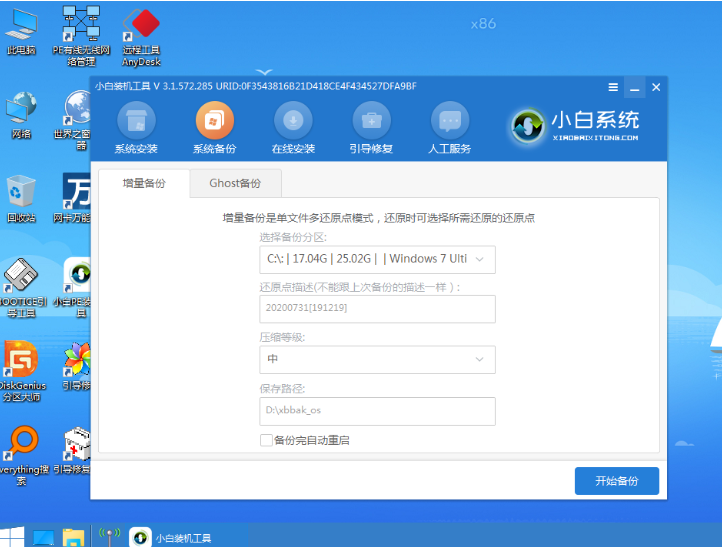Image resolution: width=722 pixels, height=547 pixels.
Task: Enable 备份完自动重启 checkbox
Action: click(x=266, y=440)
